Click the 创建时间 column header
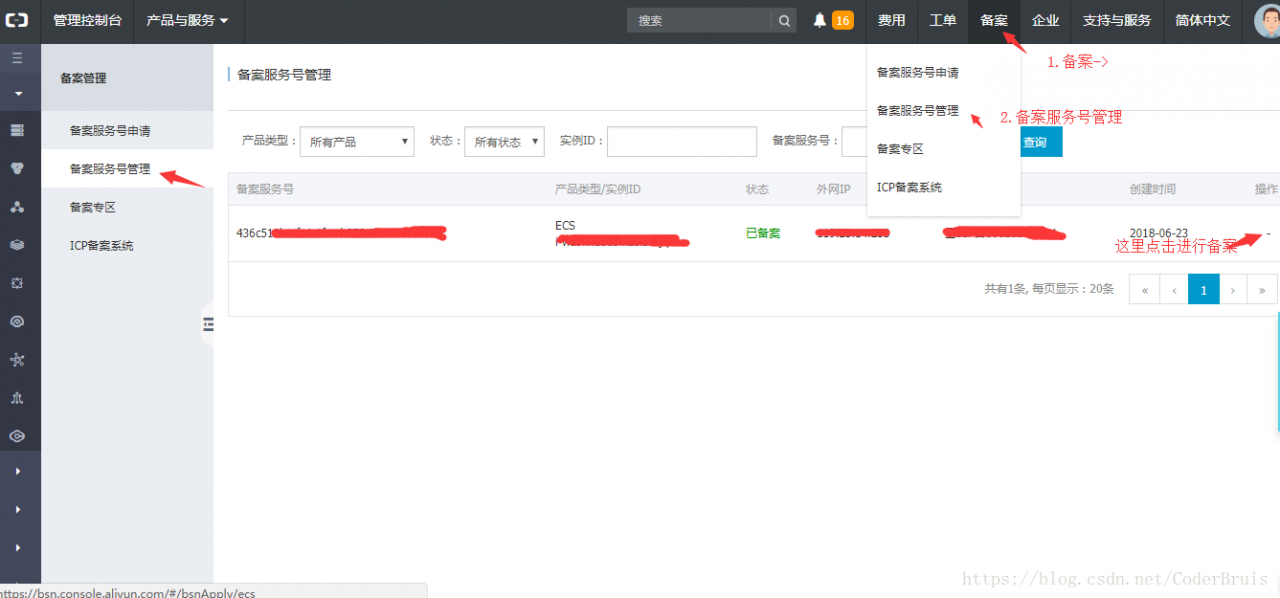 [1153, 189]
